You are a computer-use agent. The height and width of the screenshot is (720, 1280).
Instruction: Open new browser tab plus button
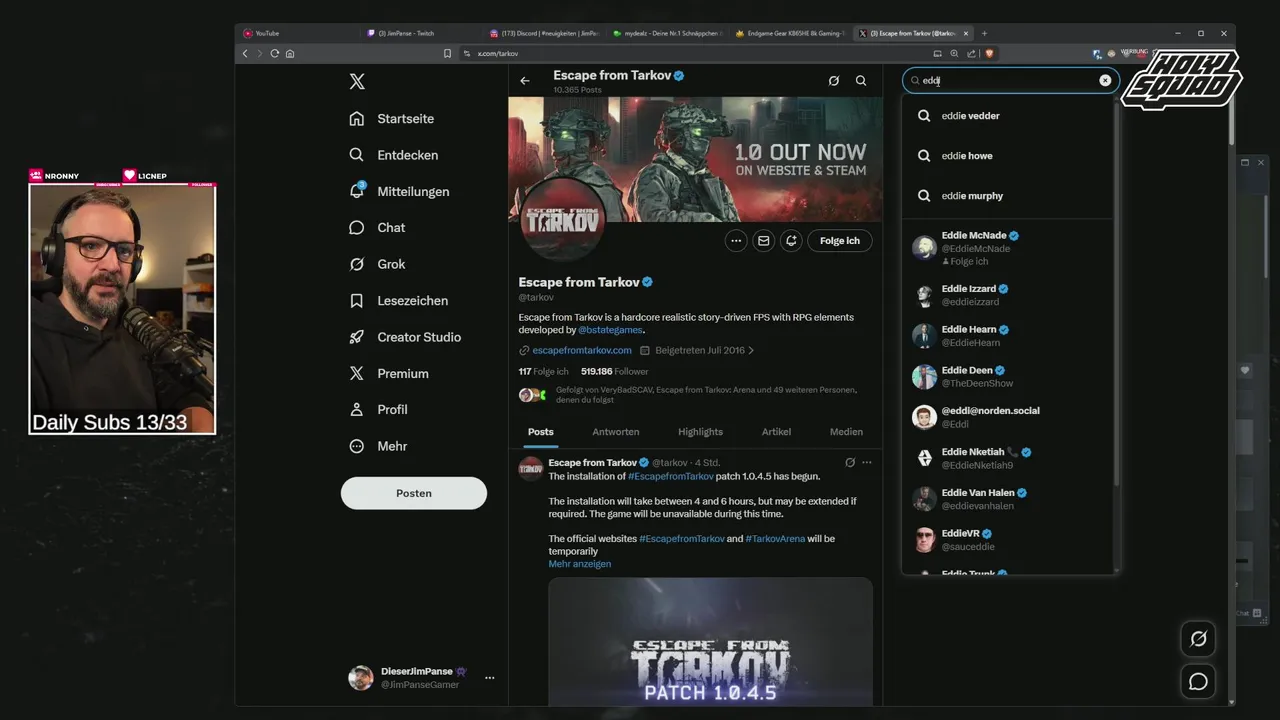click(984, 33)
